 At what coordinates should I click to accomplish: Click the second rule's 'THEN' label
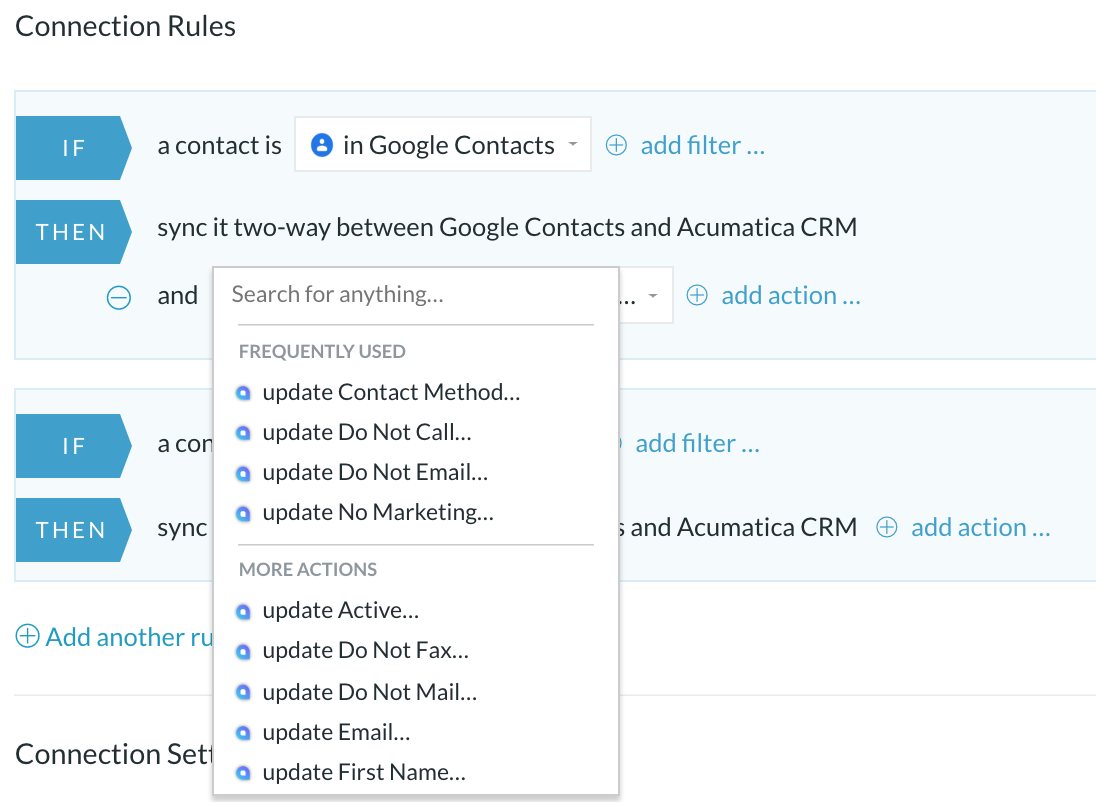point(73,530)
